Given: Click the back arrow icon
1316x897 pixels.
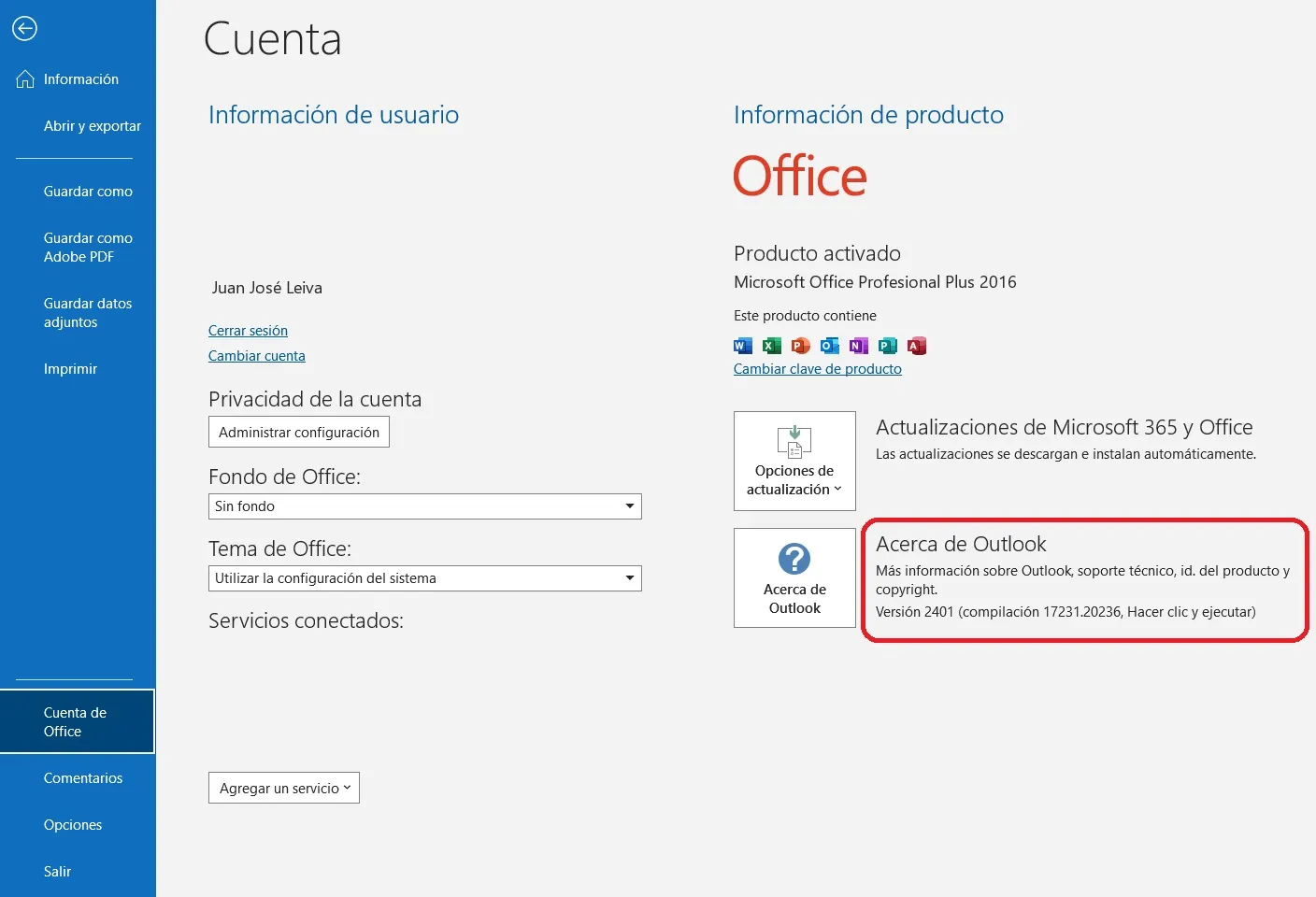Looking at the screenshot, I should [24, 29].
